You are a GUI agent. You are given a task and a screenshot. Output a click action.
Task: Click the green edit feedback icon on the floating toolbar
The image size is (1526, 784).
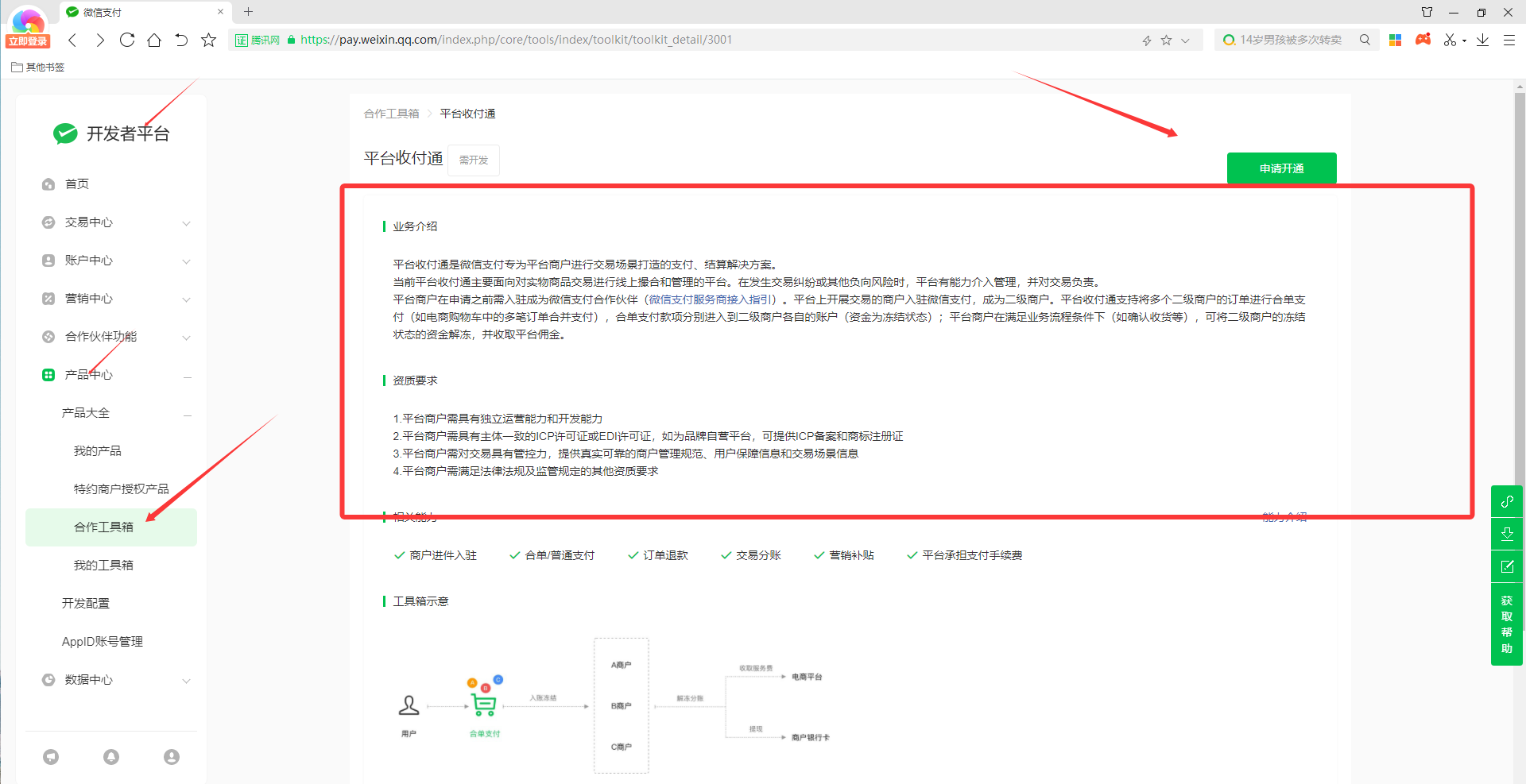pos(1507,567)
